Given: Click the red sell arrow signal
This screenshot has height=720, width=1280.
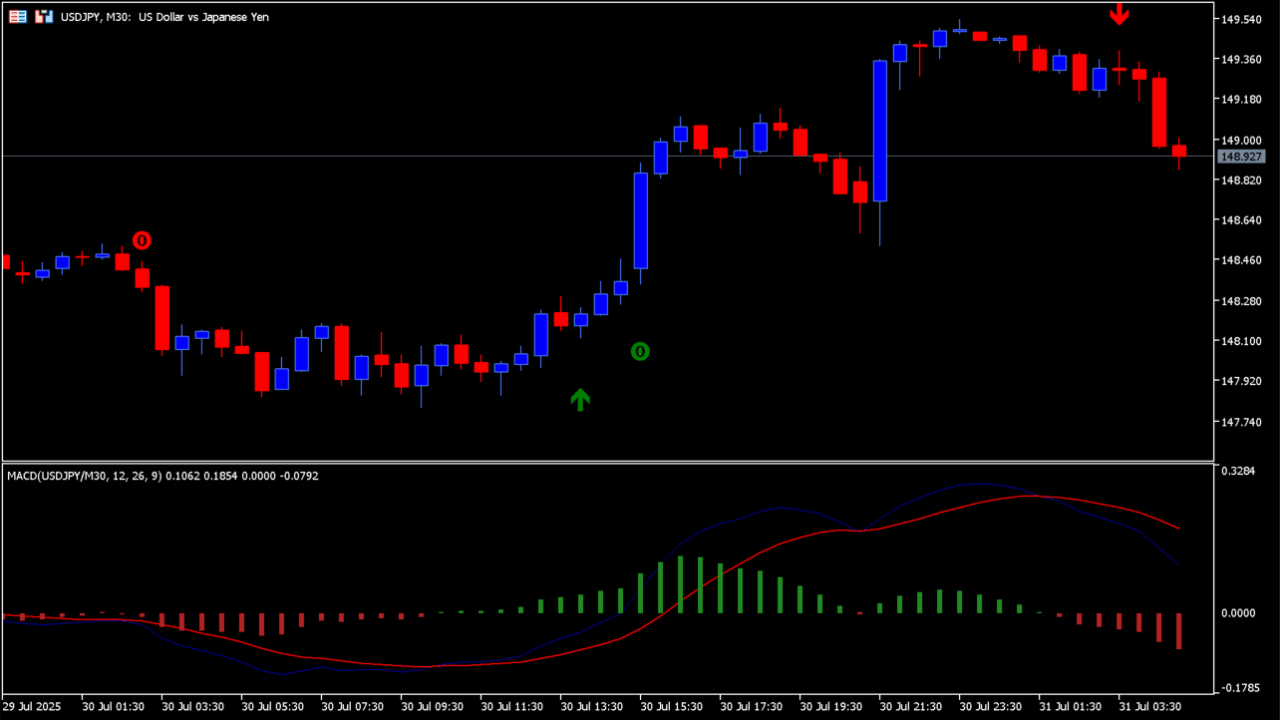Looking at the screenshot, I should point(1119,15).
